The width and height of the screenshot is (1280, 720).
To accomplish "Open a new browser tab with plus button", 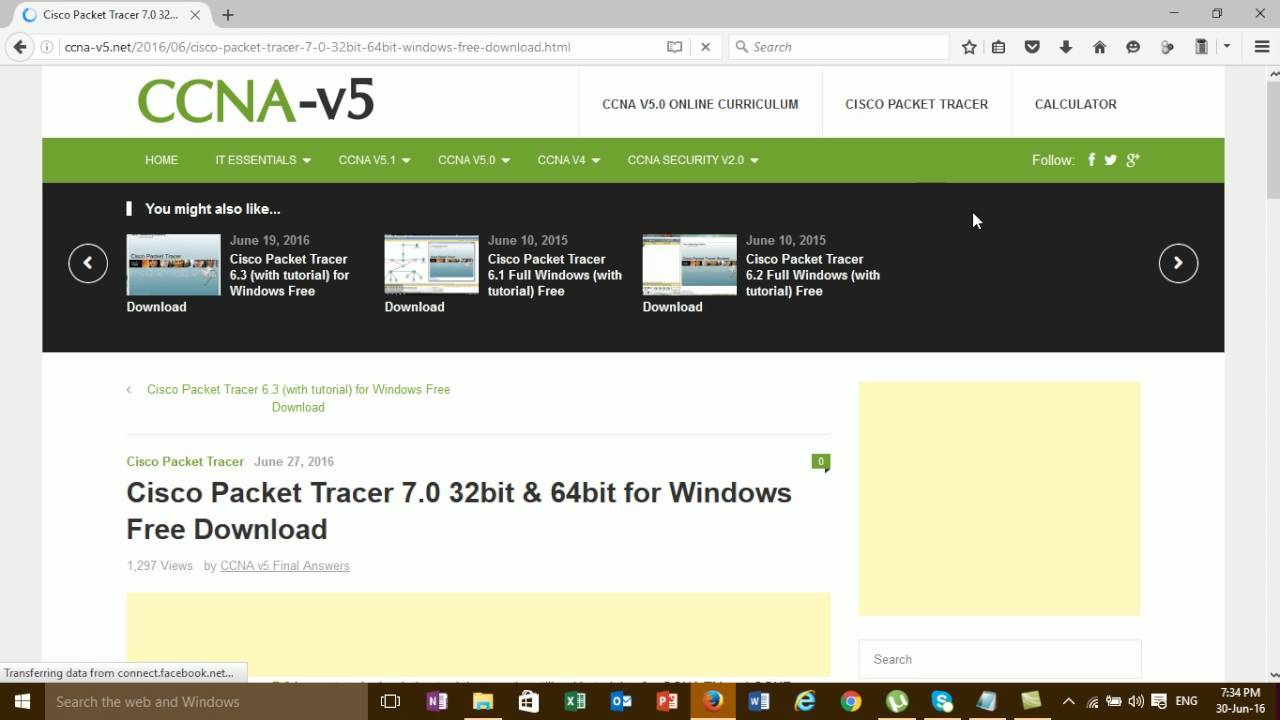I will tap(228, 15).
